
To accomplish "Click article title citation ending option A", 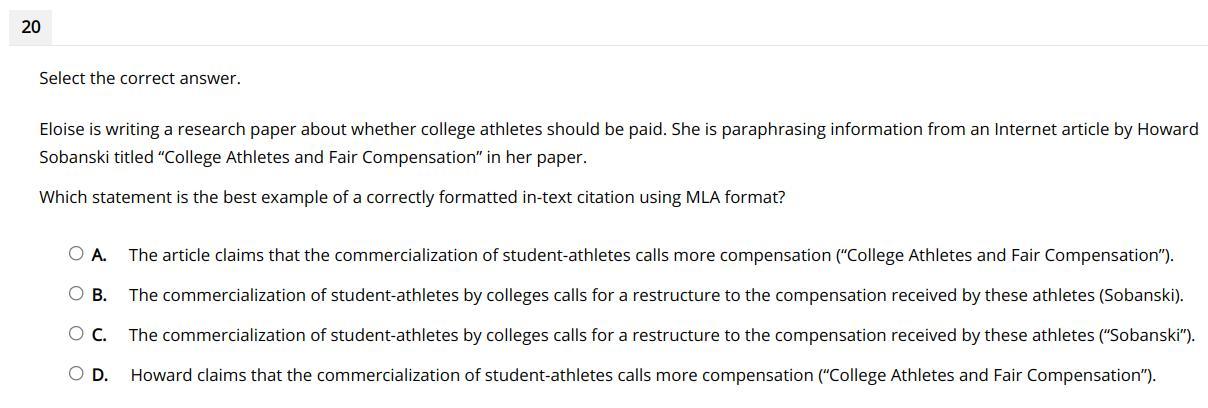I will pyautogui.click(x=1004, y=255).
